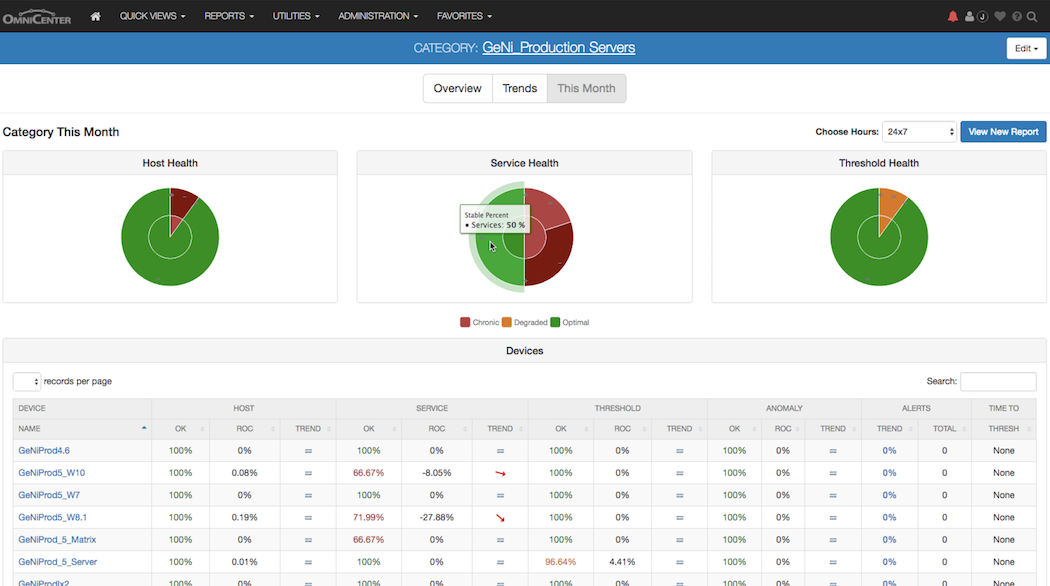Sort by Anomaly OK column
This screenshot has width=1050, height=586.
[x=735, y=429]
